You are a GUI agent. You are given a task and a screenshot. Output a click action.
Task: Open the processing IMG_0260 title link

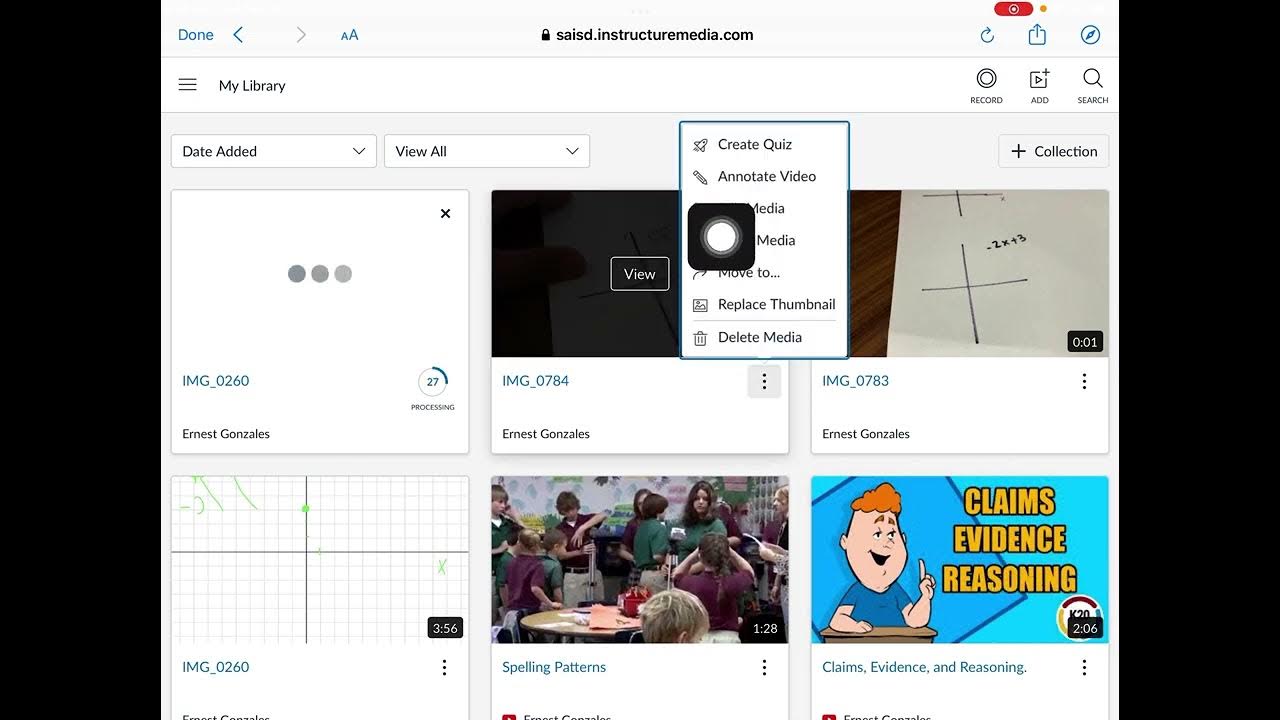(215, 380)
